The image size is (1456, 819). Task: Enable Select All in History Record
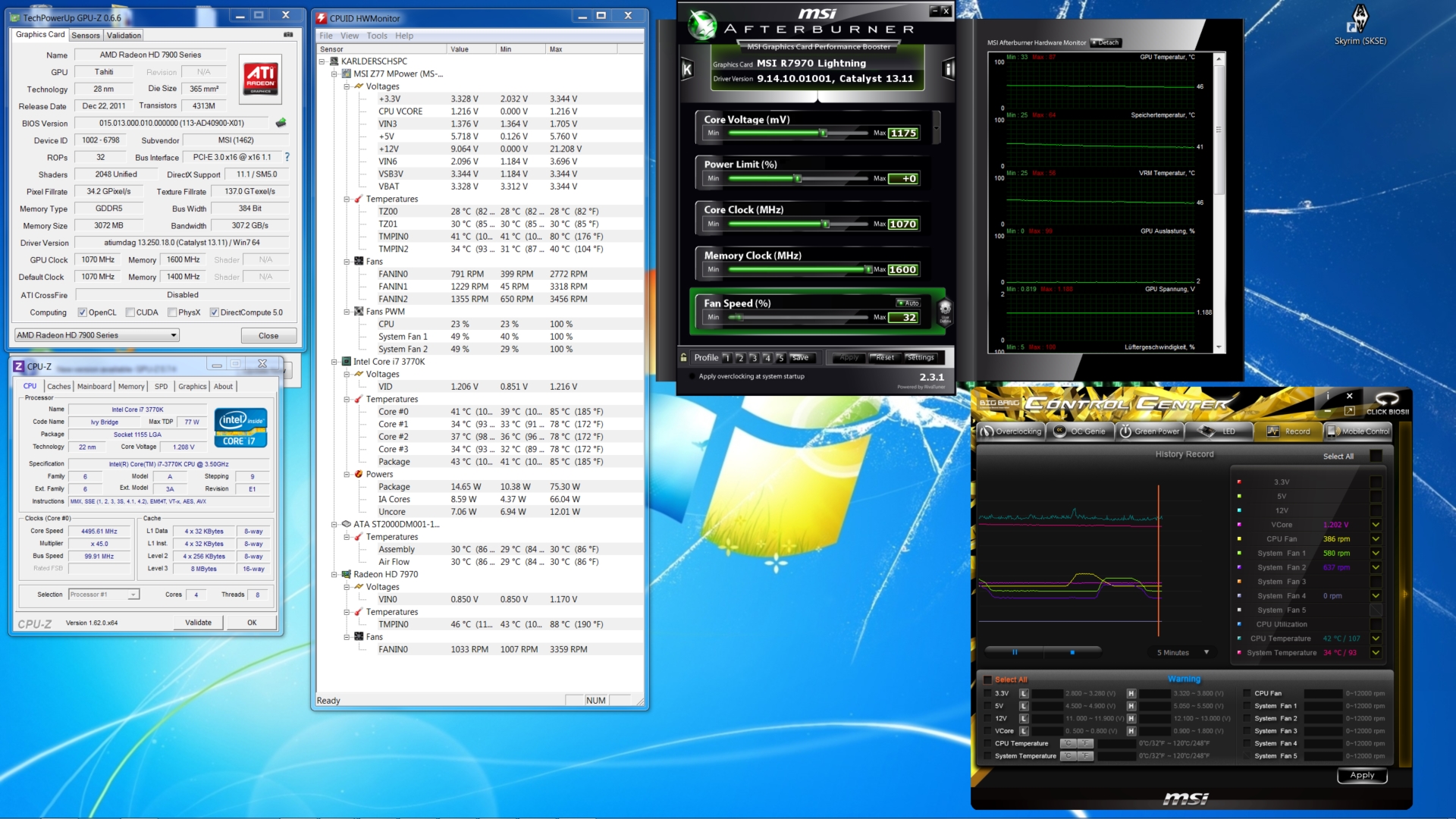pyautogui.click(x=1376, y=456)
